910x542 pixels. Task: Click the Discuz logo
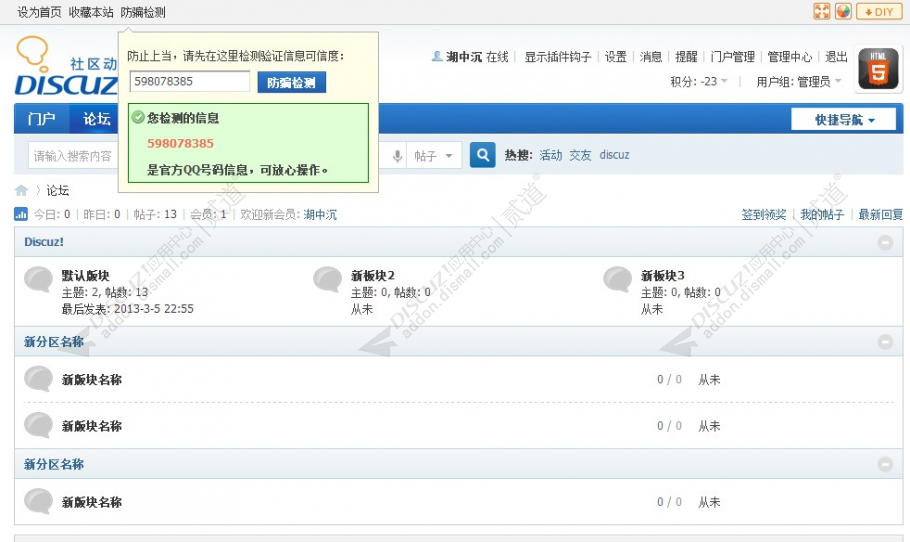coord(66,66)
